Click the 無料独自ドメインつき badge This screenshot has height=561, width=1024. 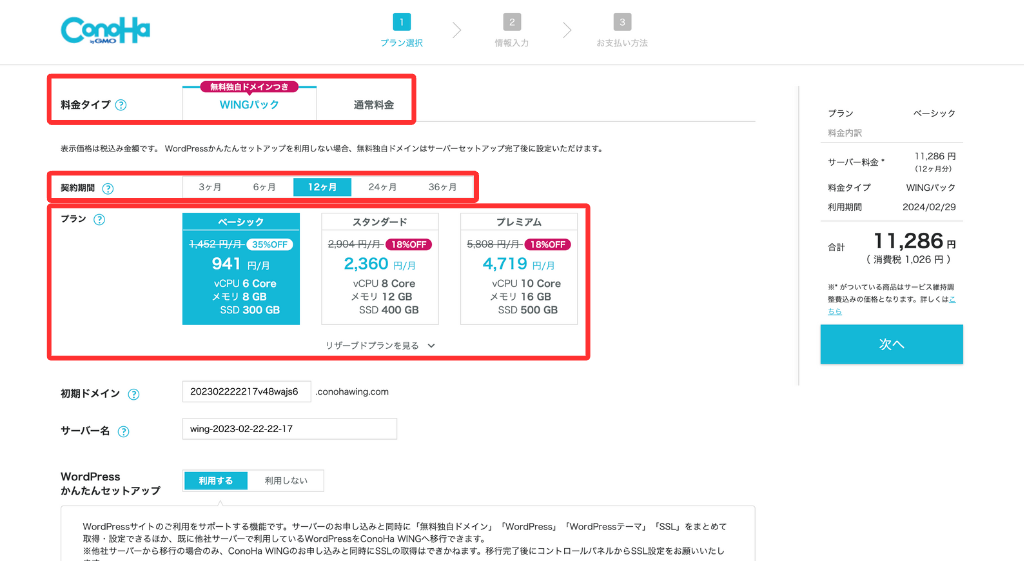click(249, 87)
